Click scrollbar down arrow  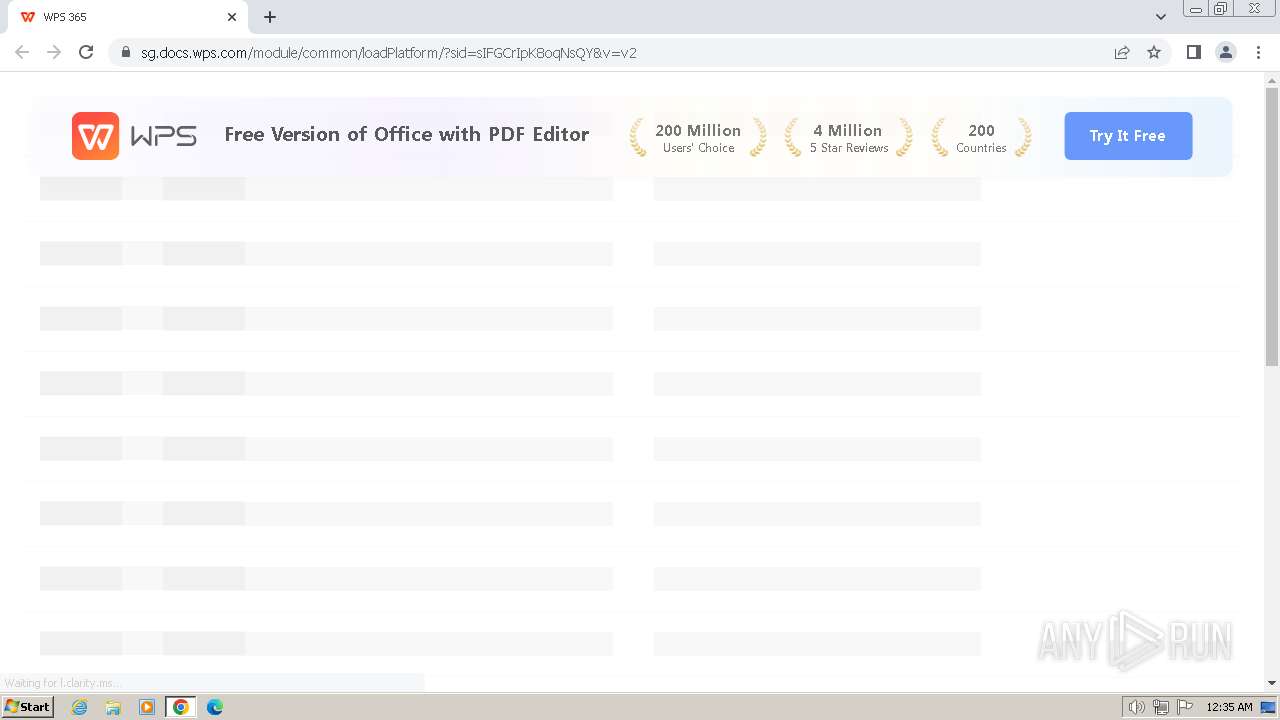click(x=1272, y=683)
